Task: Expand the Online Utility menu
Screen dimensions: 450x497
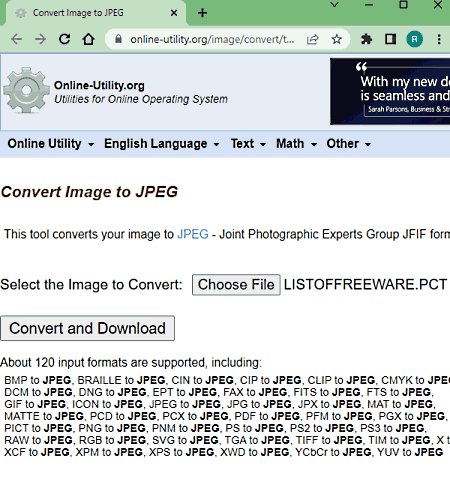Action: click(x=51, y=144)
